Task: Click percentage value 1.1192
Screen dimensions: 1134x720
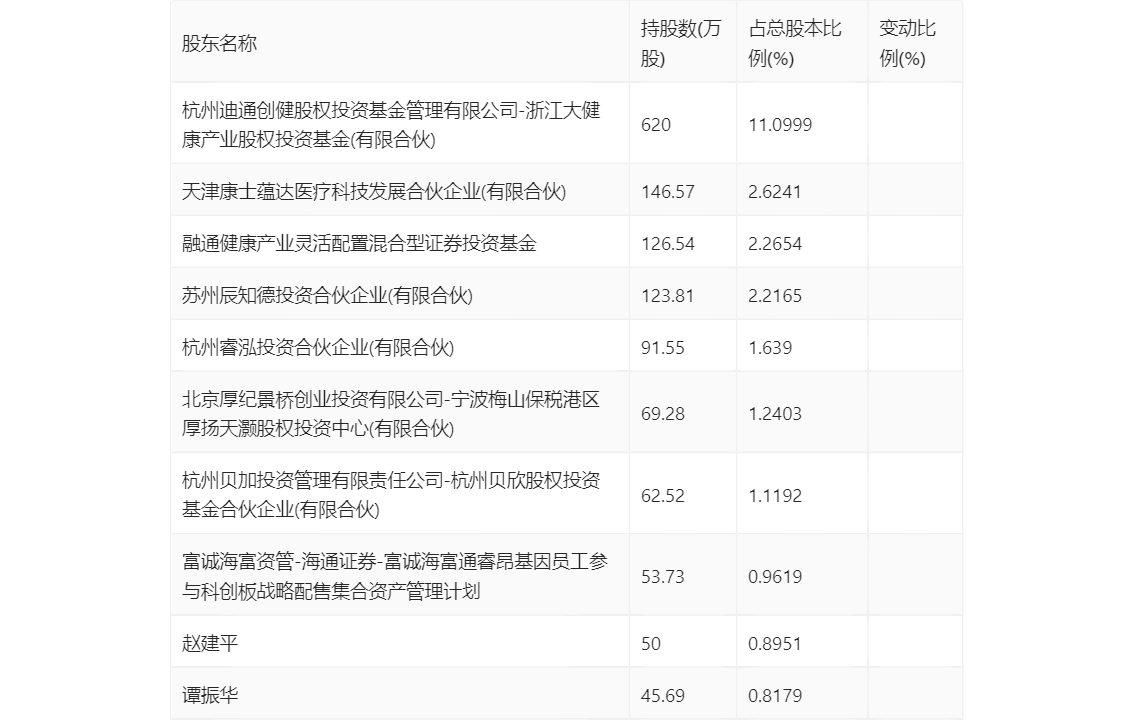Action: [x=775, y=496]
